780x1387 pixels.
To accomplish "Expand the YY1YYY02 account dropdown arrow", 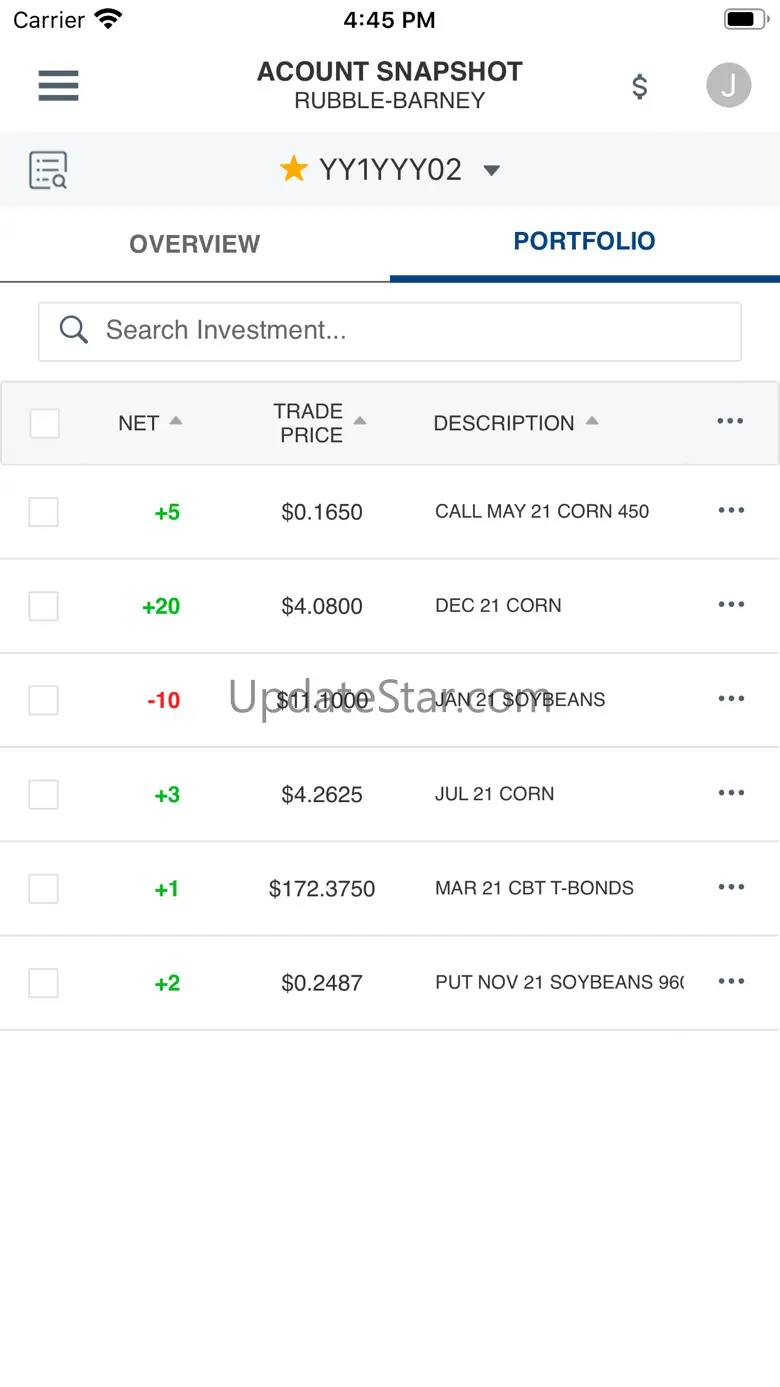I will 491,171.
